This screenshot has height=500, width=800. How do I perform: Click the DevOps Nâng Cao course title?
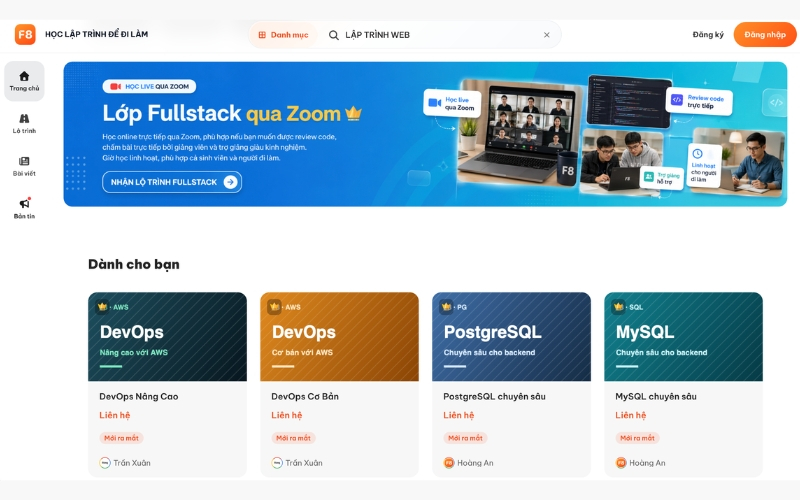pyautogui.click(x=139, y=396)
